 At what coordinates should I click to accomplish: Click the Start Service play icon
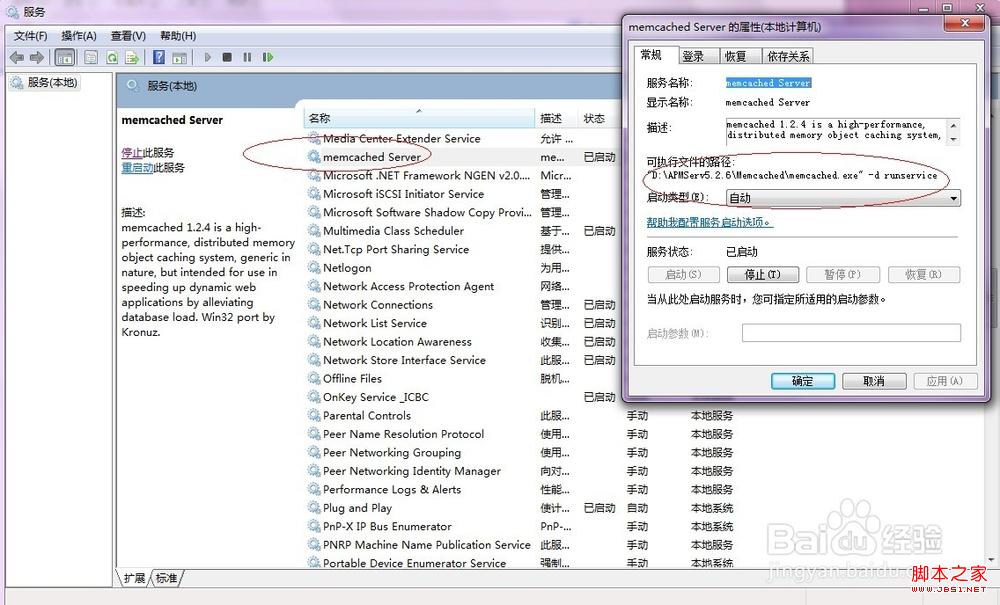207,57
